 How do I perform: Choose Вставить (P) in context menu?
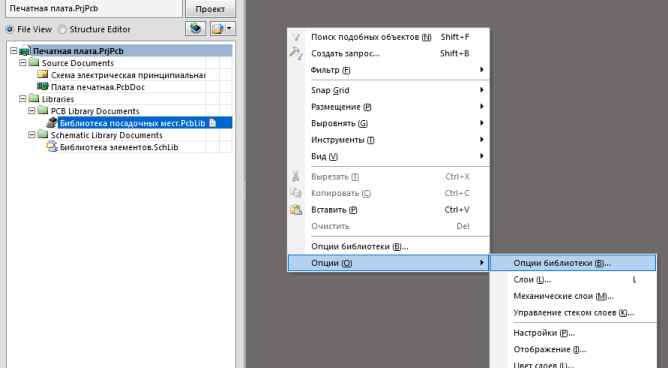pyautogui.click(x=389, y=210)
